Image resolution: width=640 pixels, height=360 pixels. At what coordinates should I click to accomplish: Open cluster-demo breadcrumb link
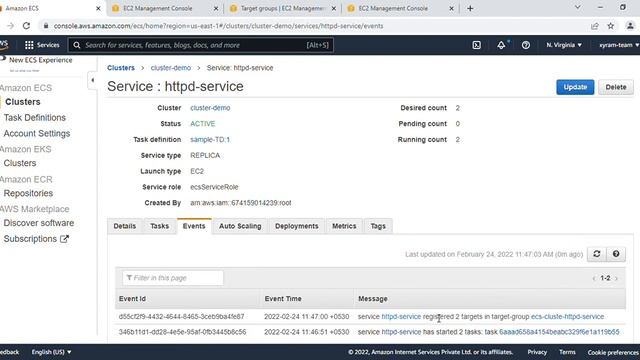point(171,68)
